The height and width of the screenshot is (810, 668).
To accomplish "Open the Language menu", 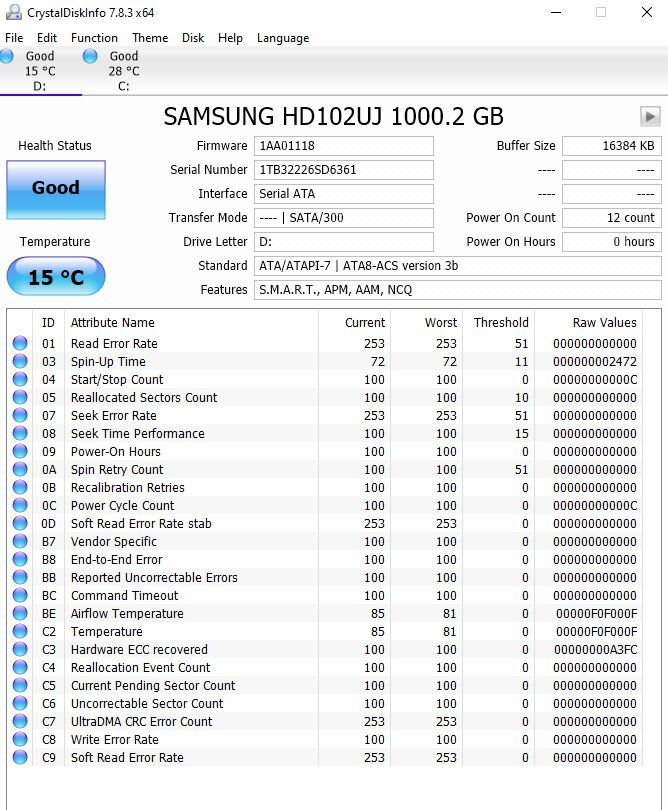I will tap(283, 38).
